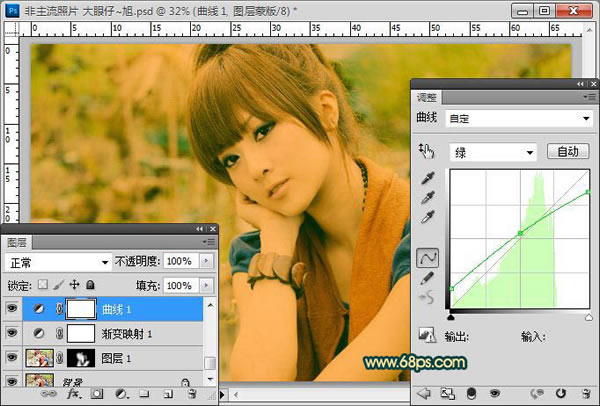Delete this adjustment layer trash icon

585,393
